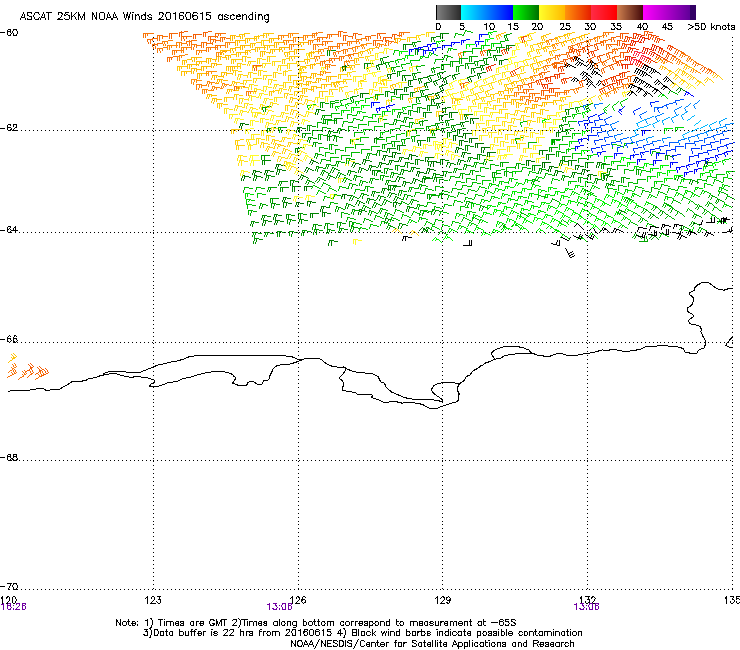Click the '123' longitude axis label
Image resolution: width=740 pixels, height=650 pixels.
(x=153, y=600)
